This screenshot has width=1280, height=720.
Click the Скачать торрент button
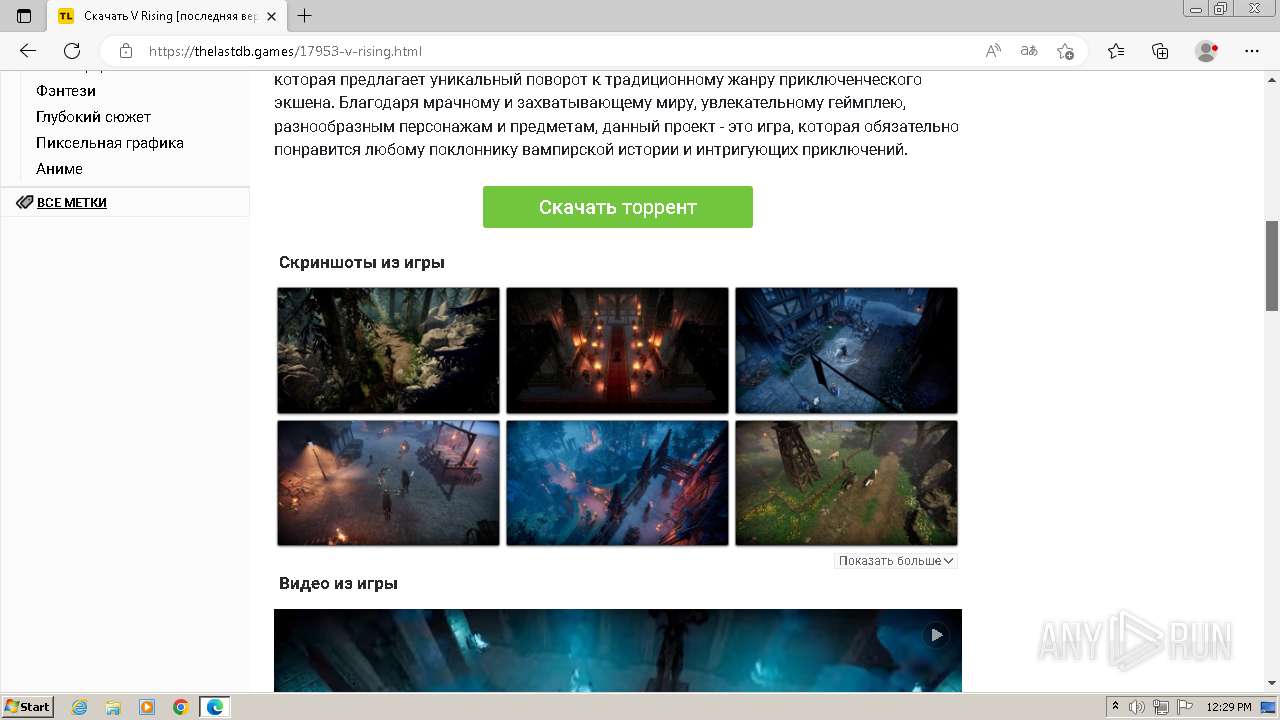[618, 207]
